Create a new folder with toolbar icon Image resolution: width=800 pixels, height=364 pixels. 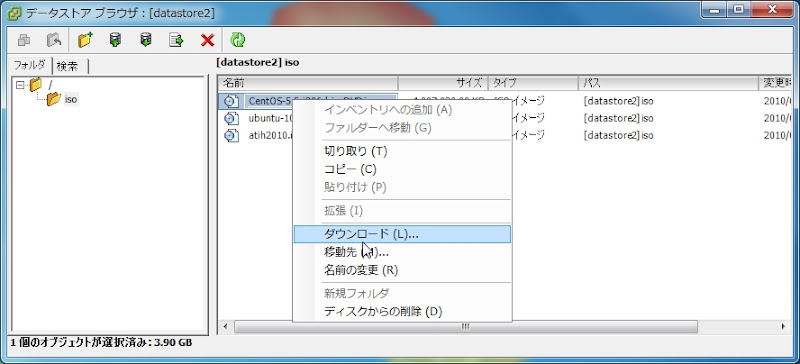[85, 39]
